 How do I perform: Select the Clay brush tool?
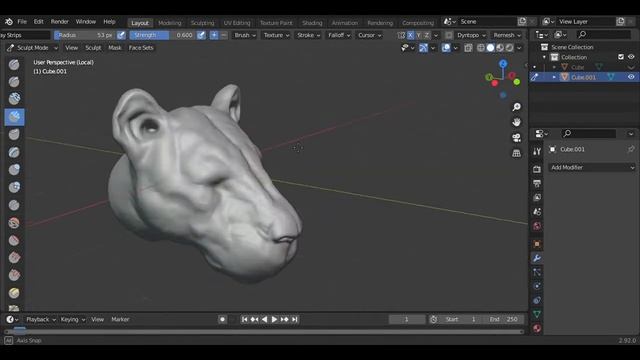click(14, 99)
